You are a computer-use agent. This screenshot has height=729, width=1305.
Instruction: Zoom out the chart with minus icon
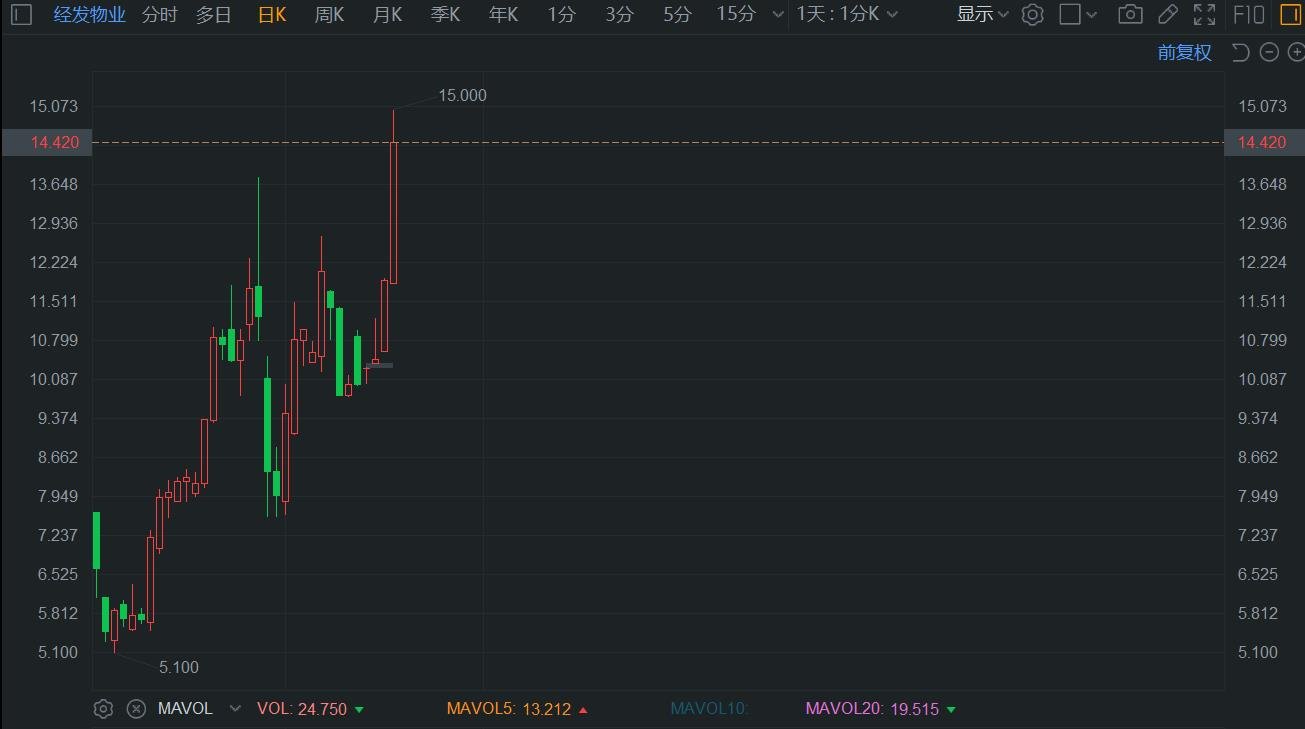pos(1269,52)
